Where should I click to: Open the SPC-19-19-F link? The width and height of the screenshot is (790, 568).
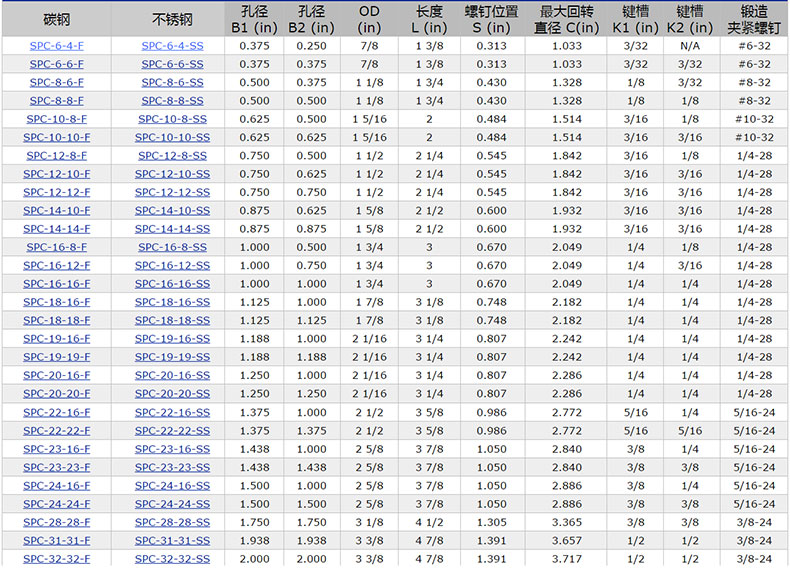pyautogui.click(x=57, y=357)
